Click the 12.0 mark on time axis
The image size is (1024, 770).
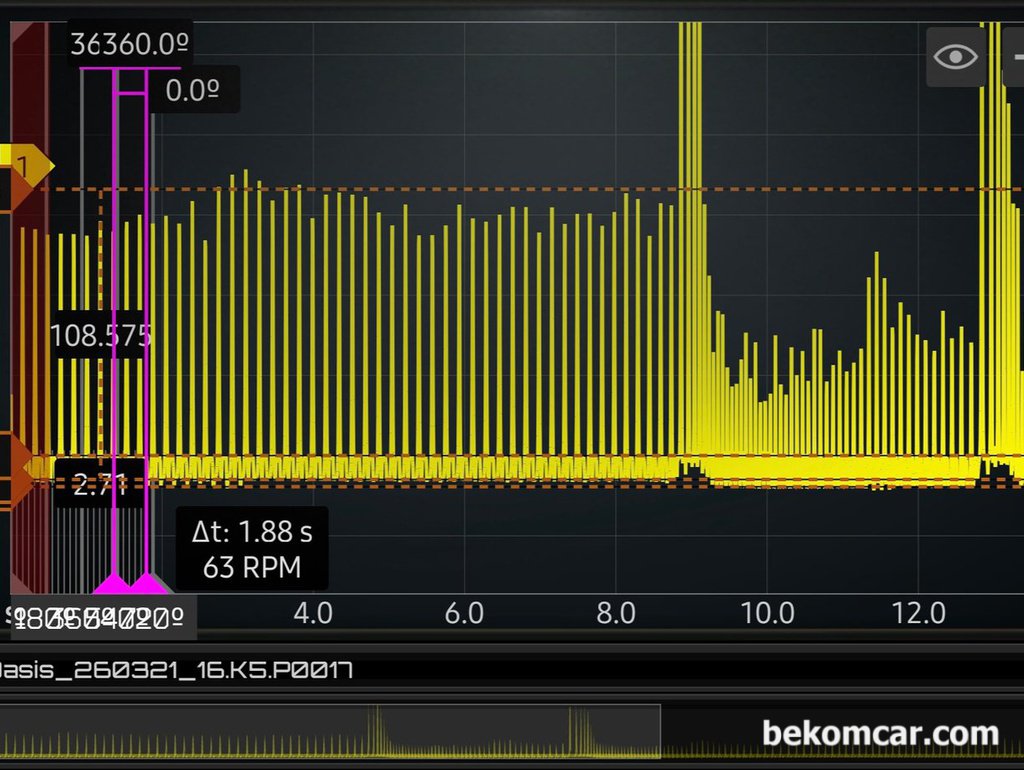pyautogui.click(x=918, y=613)
